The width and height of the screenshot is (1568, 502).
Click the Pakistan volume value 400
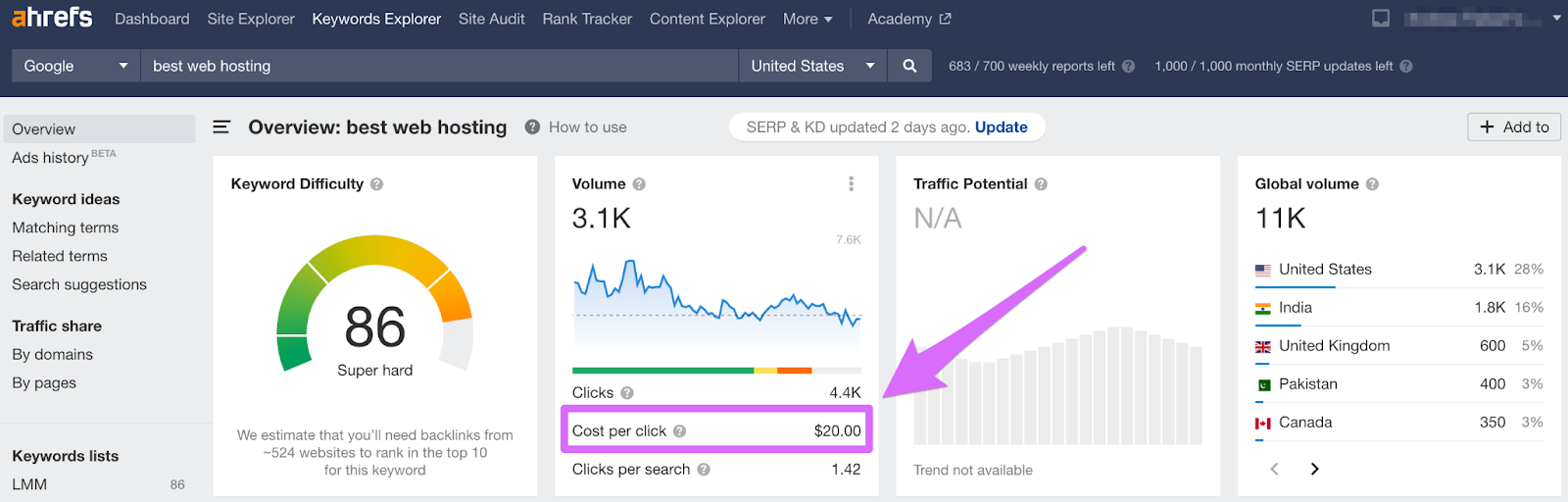[x=1493, y=384]
